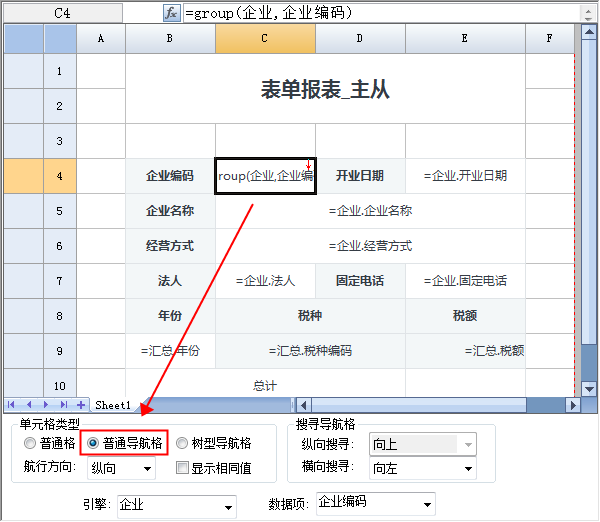Click the fx insert function icon
Image resolution: width=600 pixels, height=522 pixels.
tap(171, 13)
